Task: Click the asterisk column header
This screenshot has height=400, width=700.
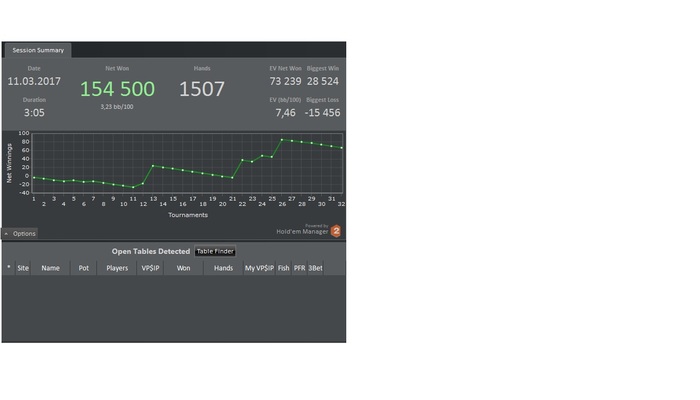Action: [x=9, y=268]
